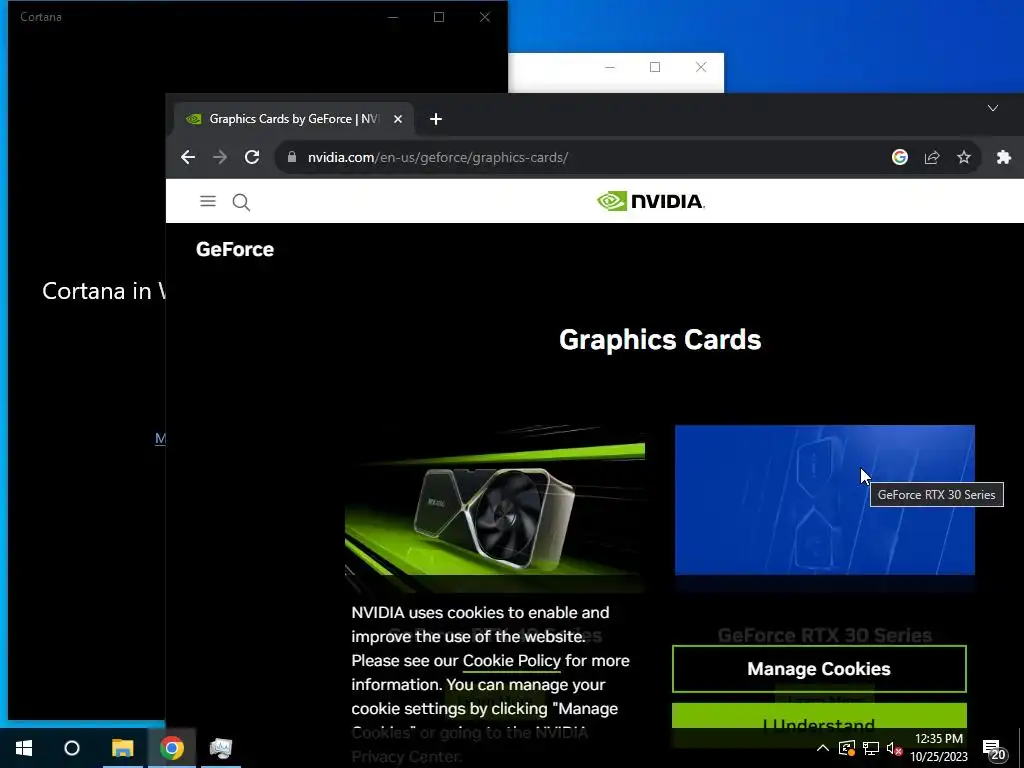Bookmark this page with the star icon
Viewport: 1024px width, 768px height.
[x=964, y=157]
